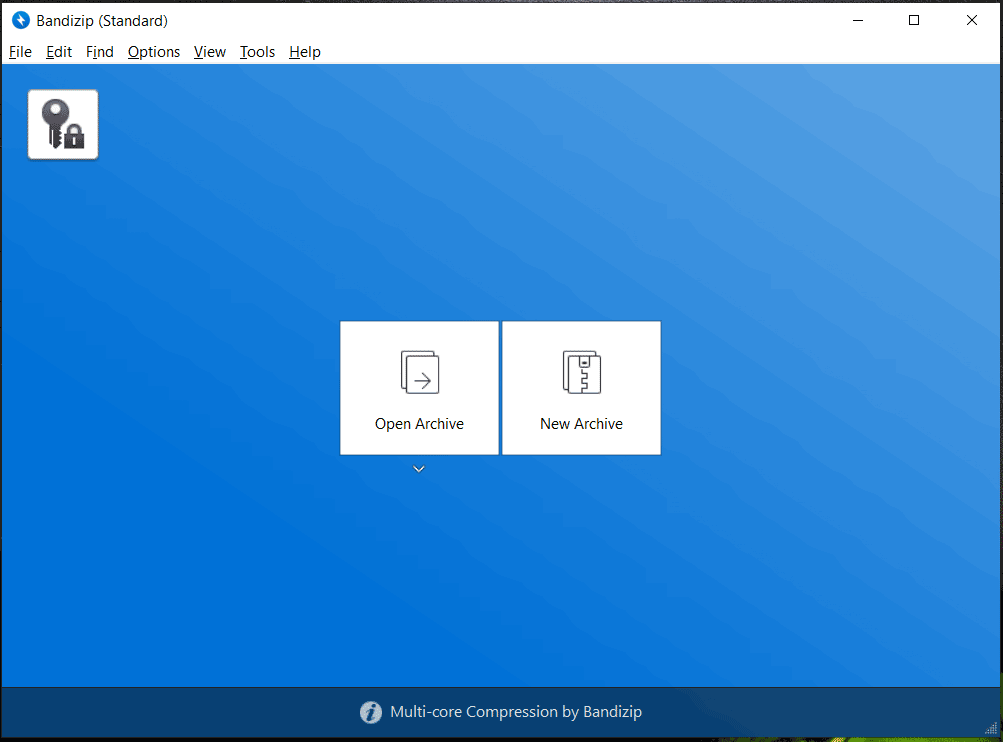
Task: Click the Bandizip logo in title bar
Action: pos(20,20)
